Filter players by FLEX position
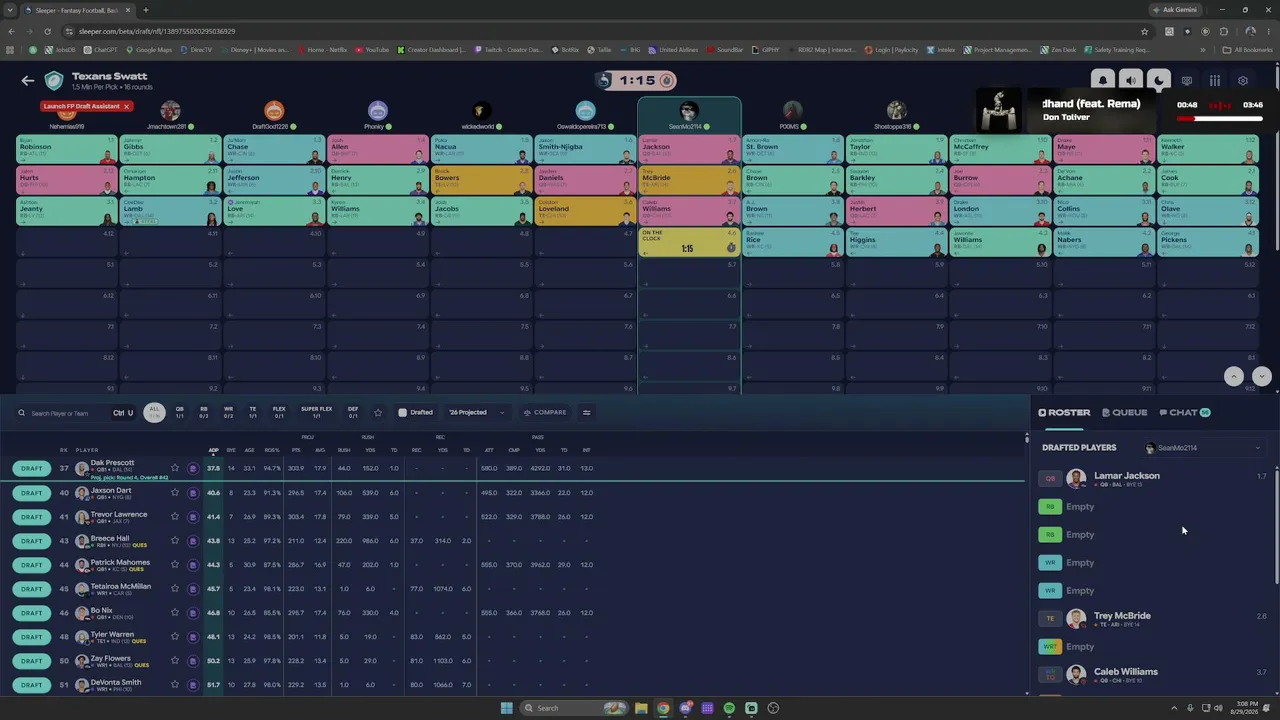1280x720 pixels. [279, 412]
